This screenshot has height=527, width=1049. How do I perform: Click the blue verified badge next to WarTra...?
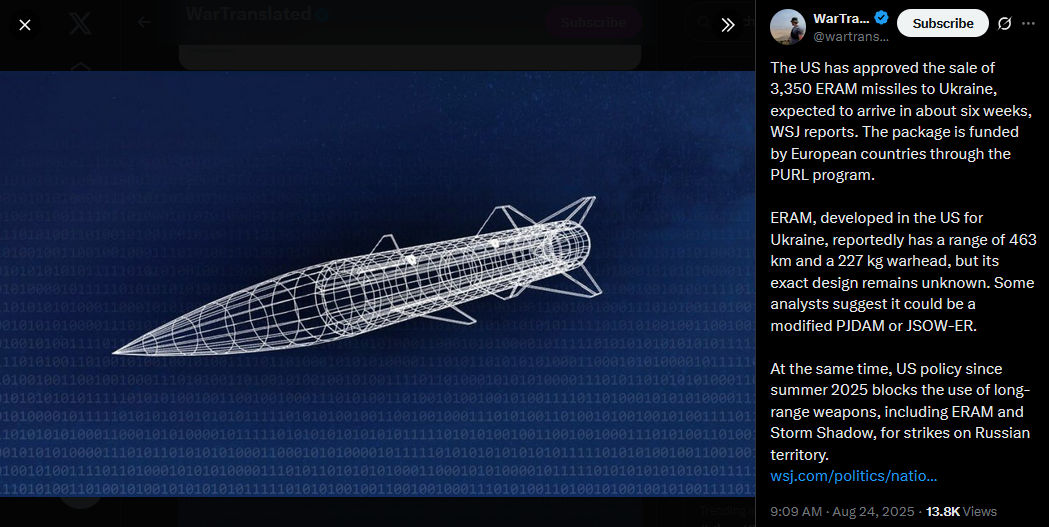pyautogui.click(x=882, y=18)
